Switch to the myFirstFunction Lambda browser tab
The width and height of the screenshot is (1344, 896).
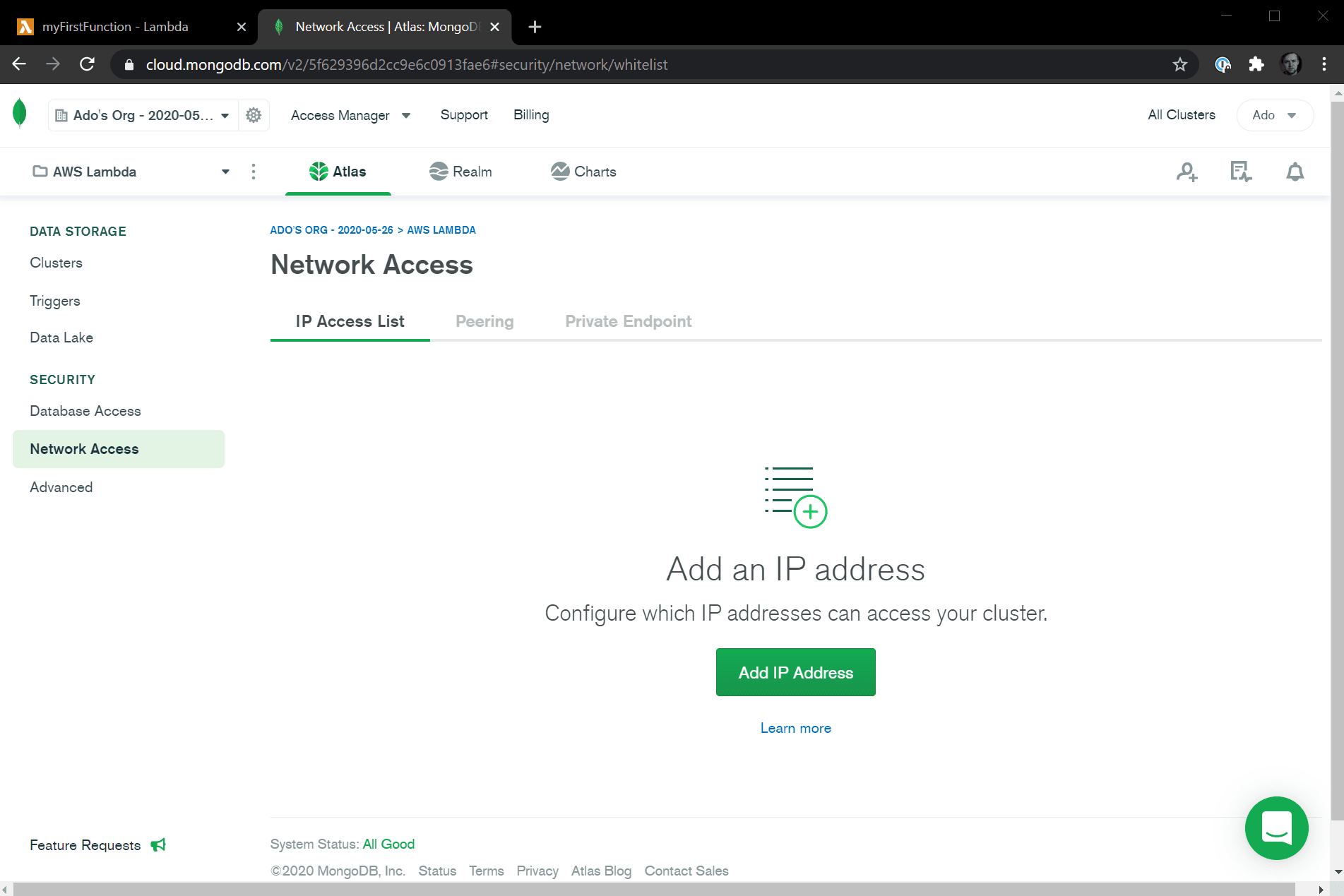click(x=127, y=27)
